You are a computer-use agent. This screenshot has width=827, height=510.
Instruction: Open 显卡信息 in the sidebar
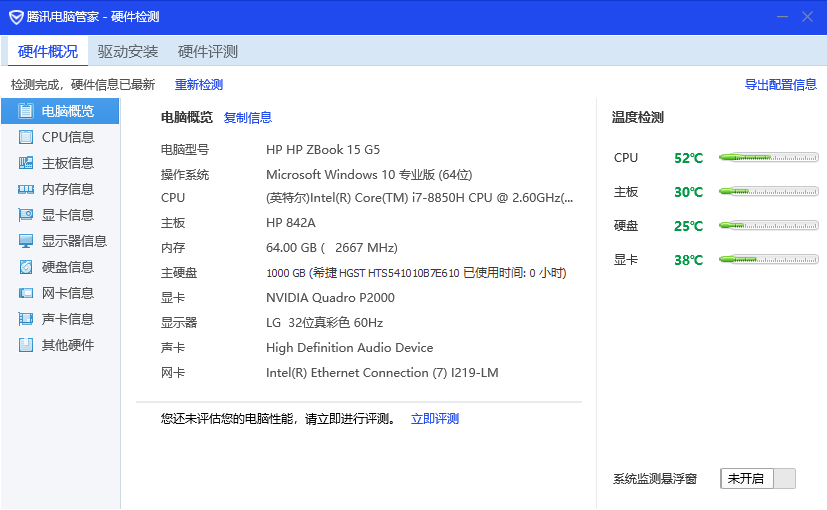coord(60,215)
